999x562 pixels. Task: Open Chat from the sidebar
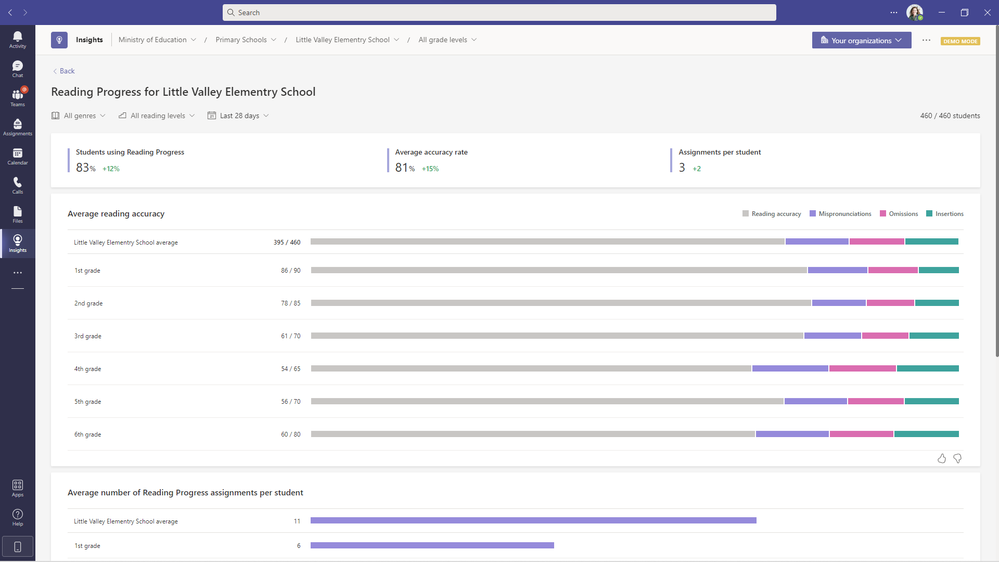[x=17, y=69]
